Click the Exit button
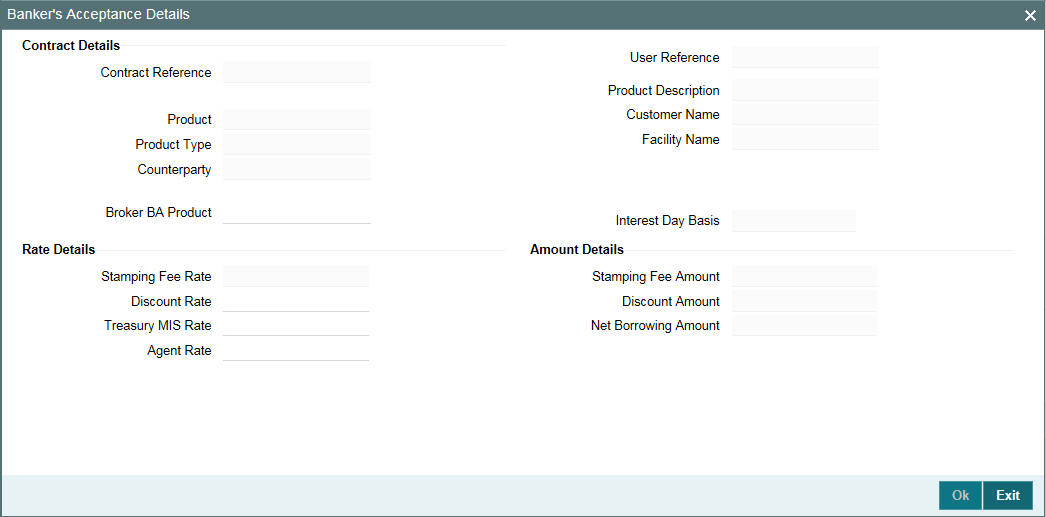The height and width of the screenshot is (517, 1046). pyautogui.click(x=1007, y=496)
